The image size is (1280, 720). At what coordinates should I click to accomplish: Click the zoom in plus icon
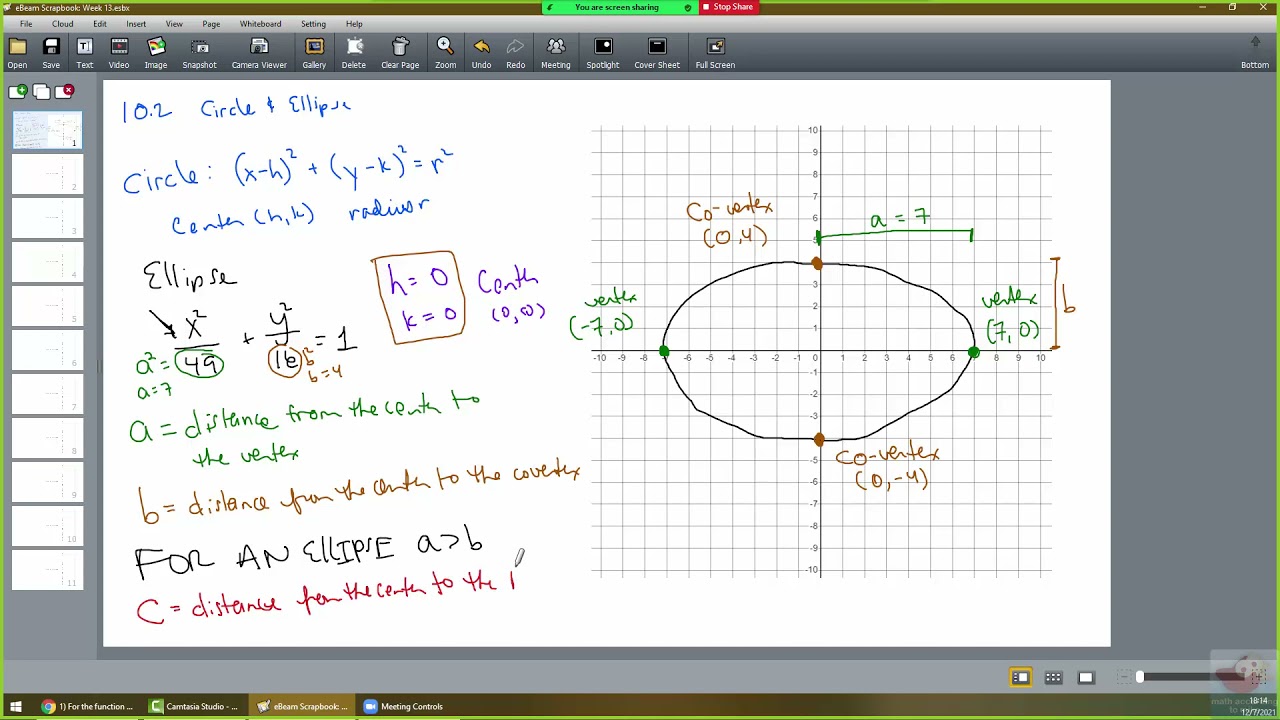[1258, 678]
